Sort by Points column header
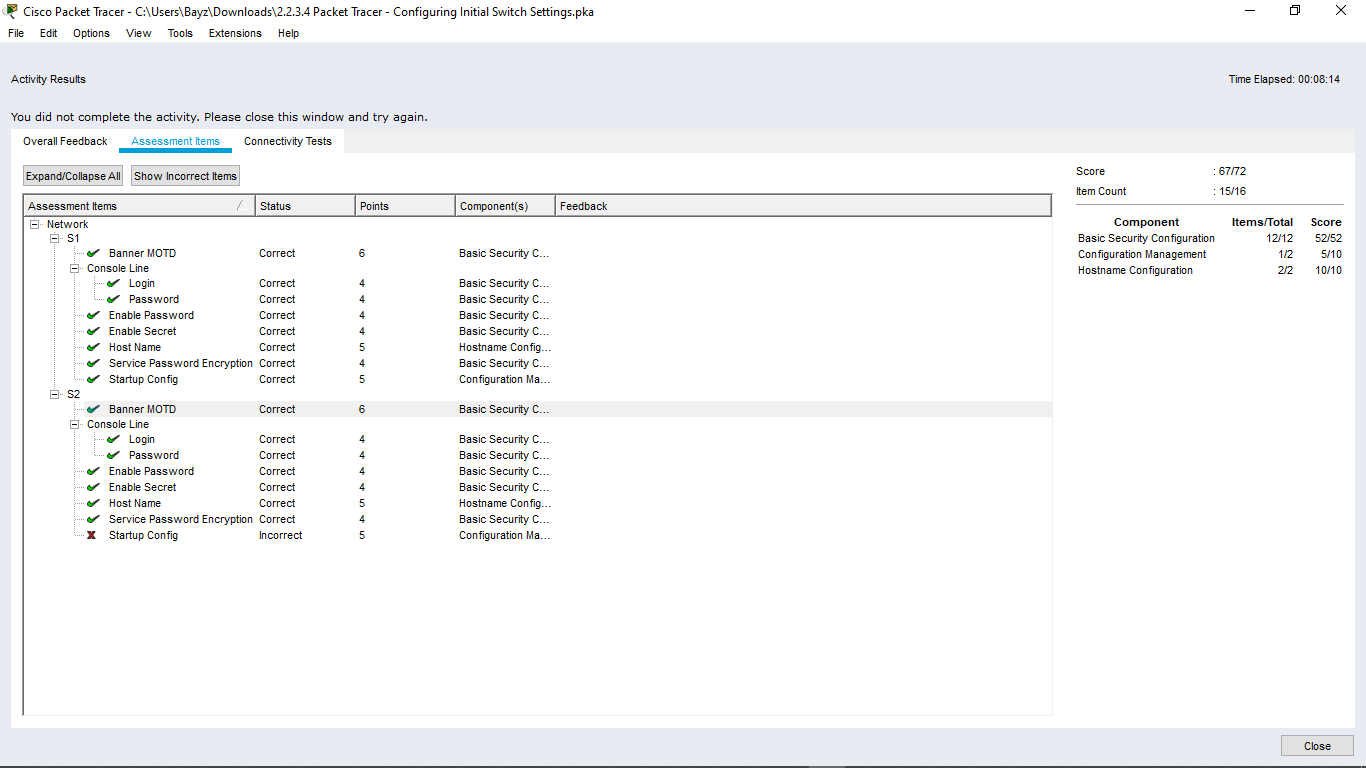This screenshot has width=1366, height=768. click(405, 206)
